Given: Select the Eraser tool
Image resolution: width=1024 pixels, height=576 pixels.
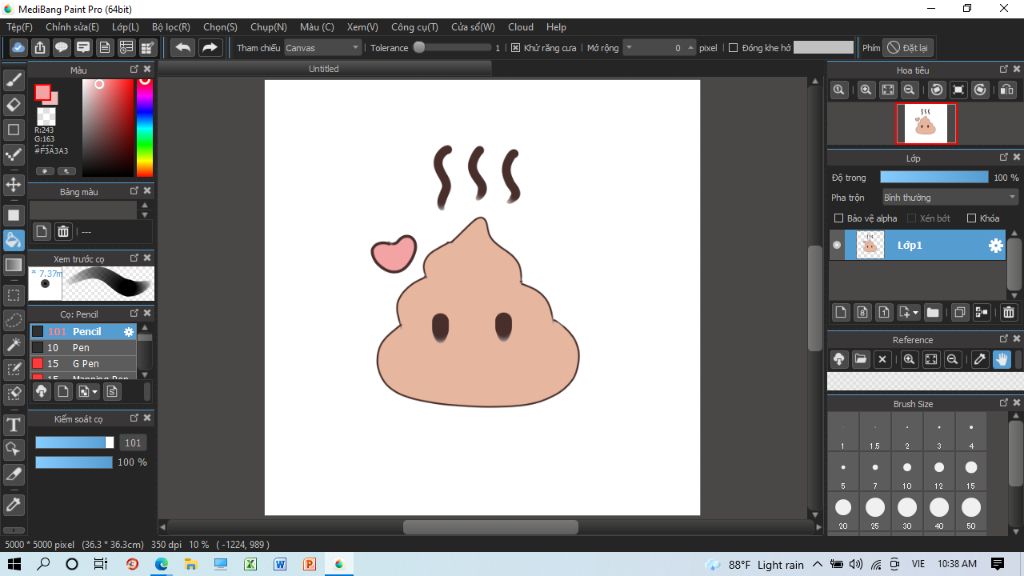Looking at the screenshot, I should (x=14, y=105).
